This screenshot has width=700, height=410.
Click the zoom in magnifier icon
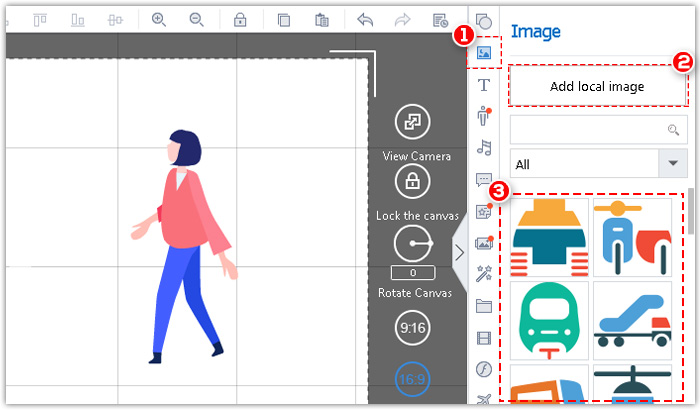click(x=158, y=20)
